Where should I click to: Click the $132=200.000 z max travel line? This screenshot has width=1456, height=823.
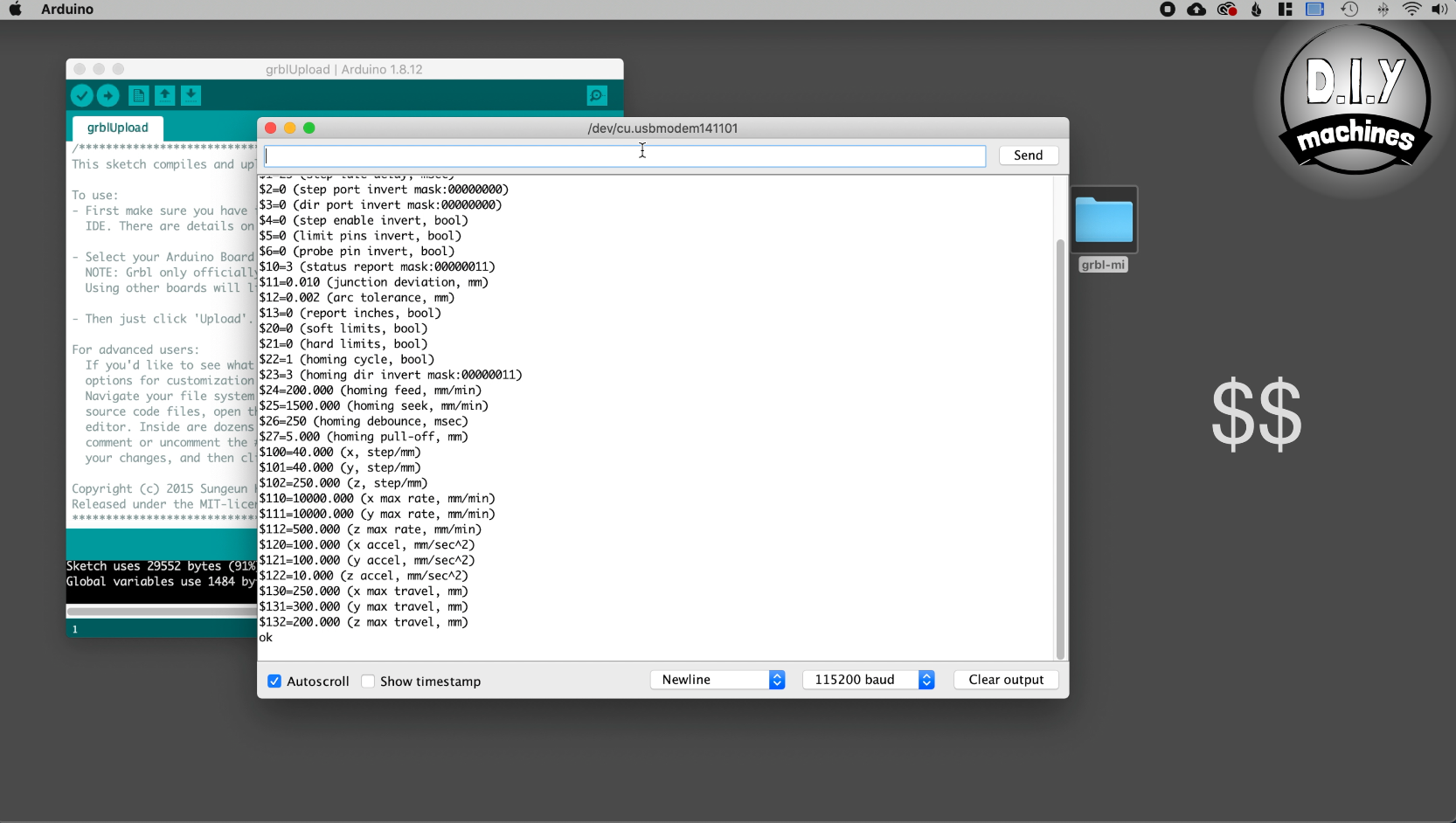point(364,623)
